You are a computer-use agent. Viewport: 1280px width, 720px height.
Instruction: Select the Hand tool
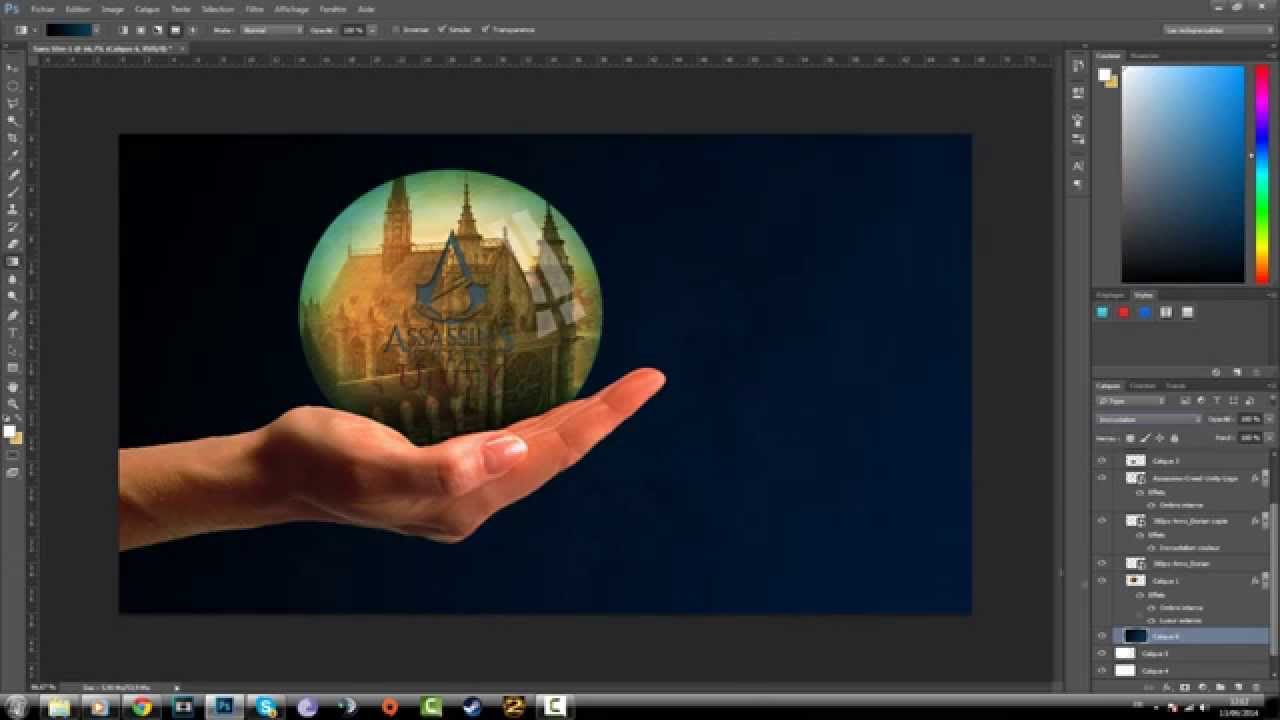(13, 387)
